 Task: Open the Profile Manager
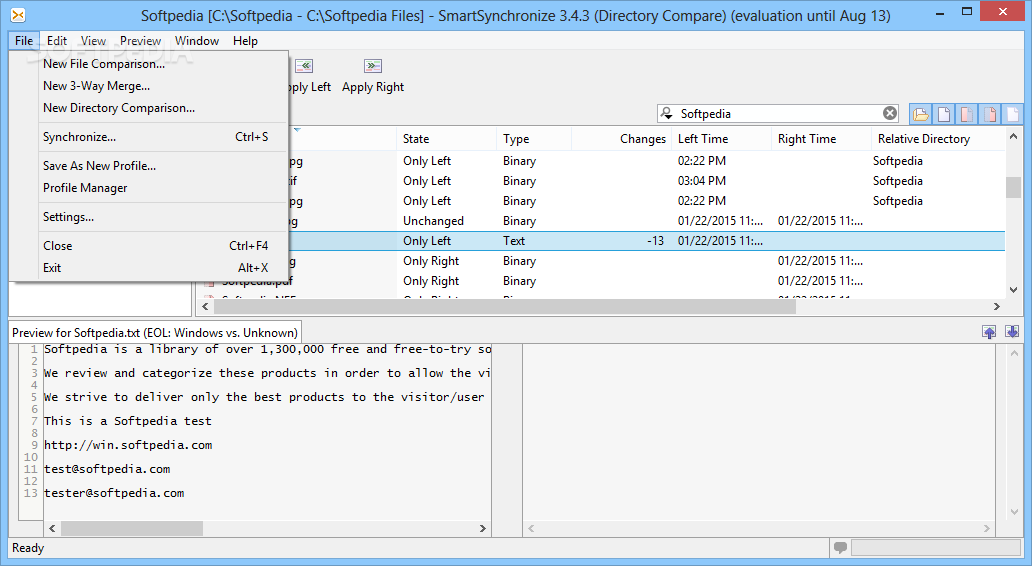[149, 188]
